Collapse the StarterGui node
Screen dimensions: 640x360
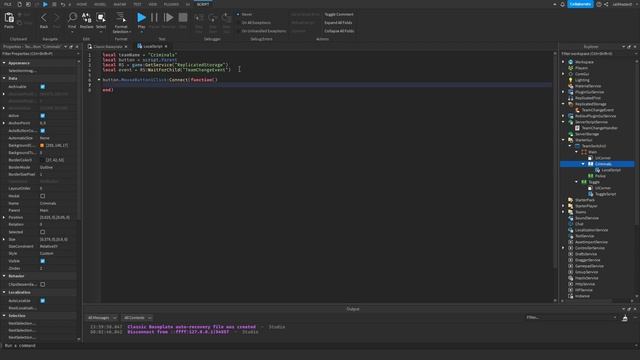(x=563, y=140)
